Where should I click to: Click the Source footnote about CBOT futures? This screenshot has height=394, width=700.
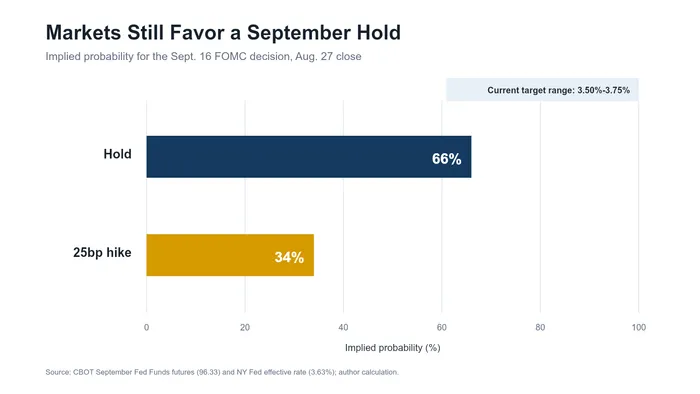click(222, 372)
